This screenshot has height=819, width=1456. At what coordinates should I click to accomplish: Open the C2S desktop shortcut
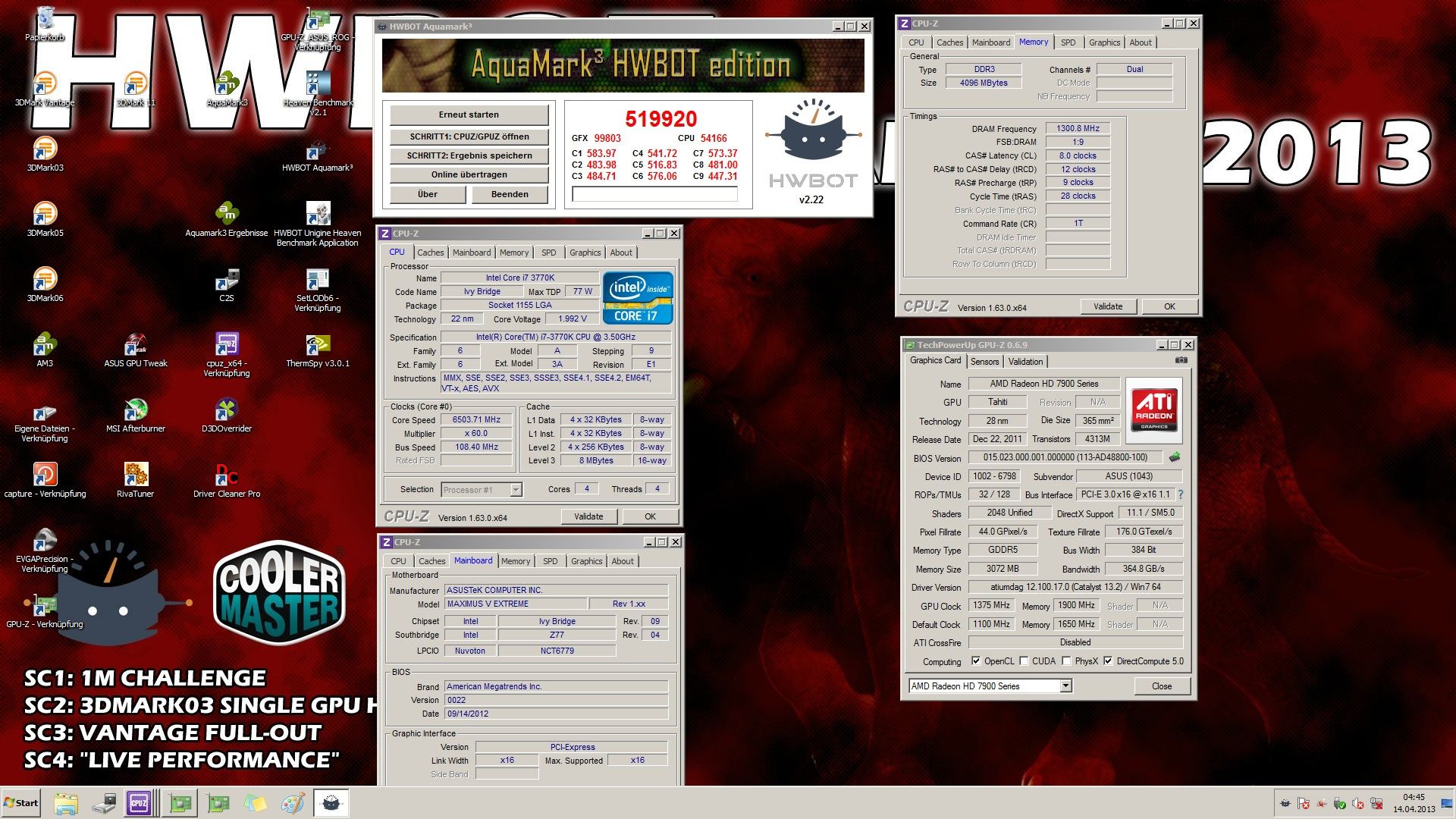point(227,284)
